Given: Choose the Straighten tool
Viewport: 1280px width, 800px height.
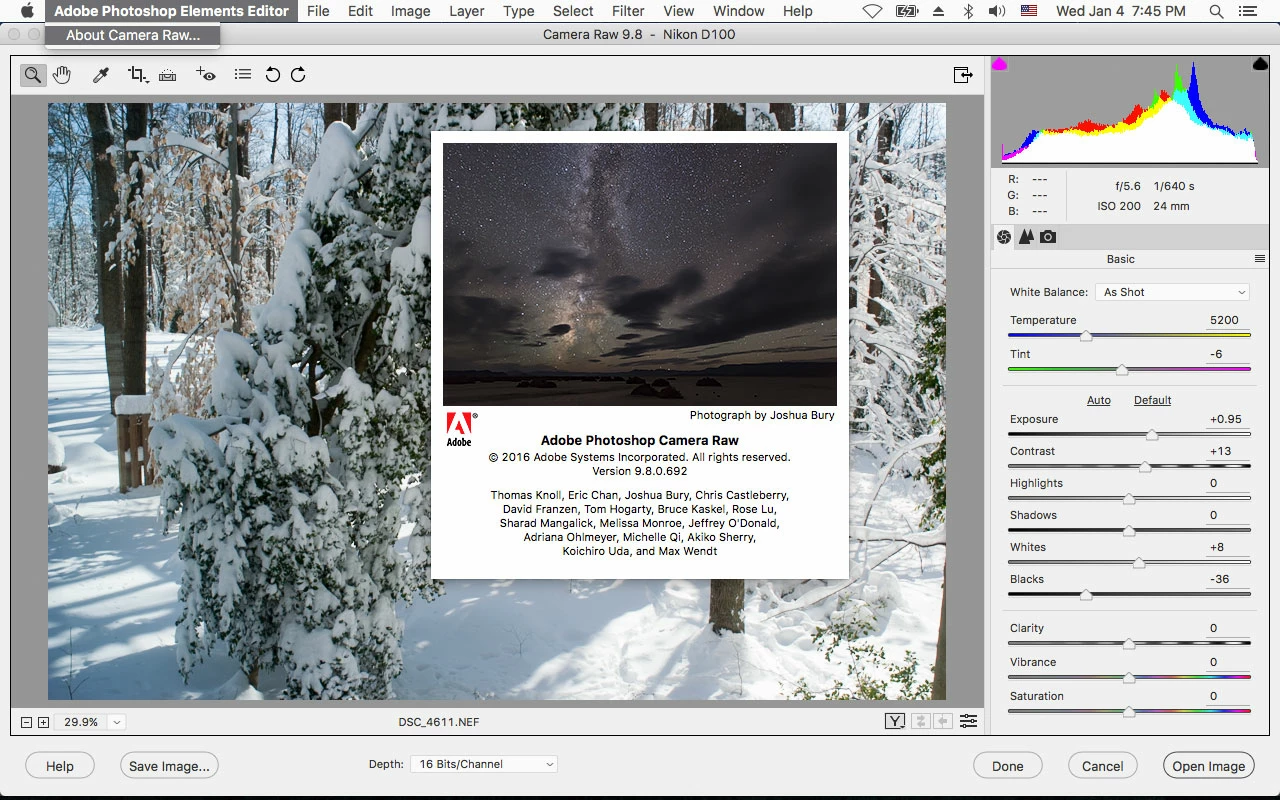Looking at the screenshot, I should point(168,75).
